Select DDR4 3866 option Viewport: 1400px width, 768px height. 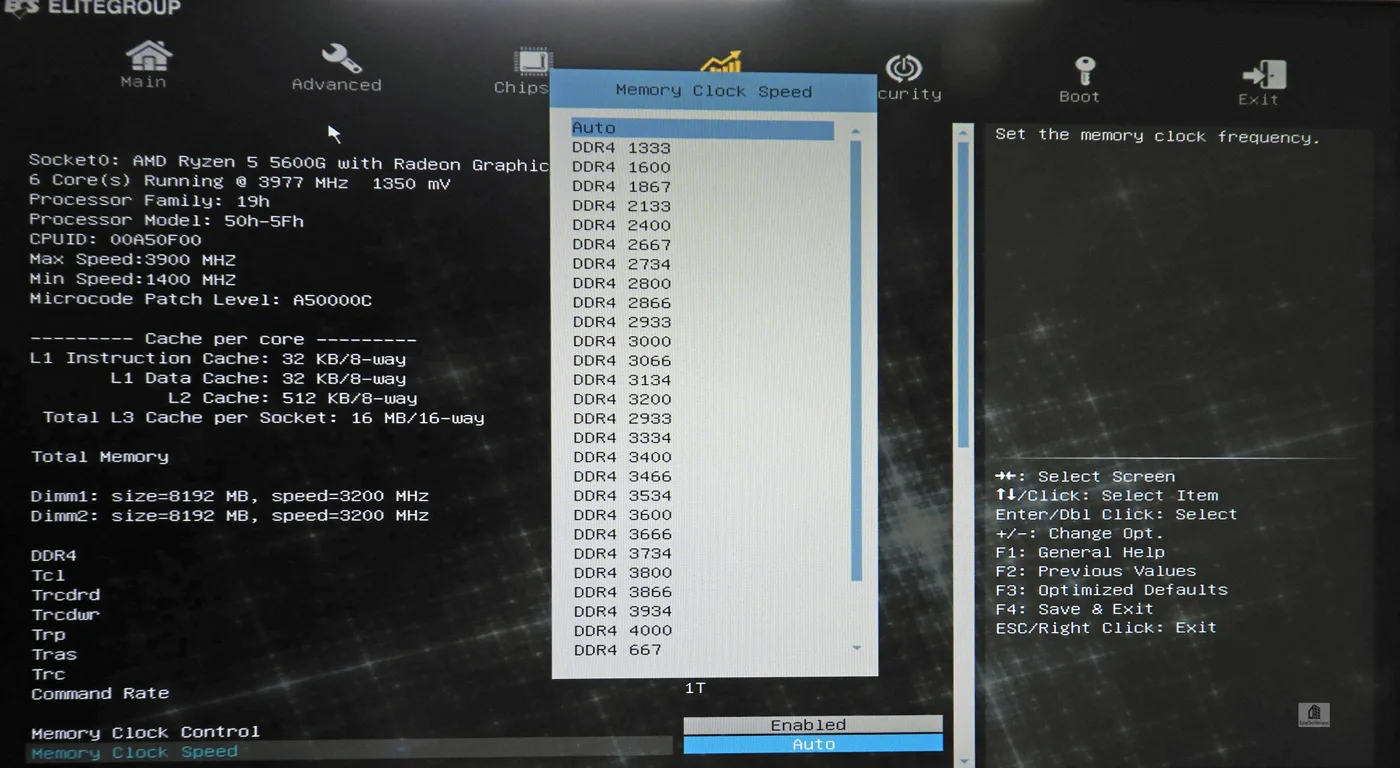(x=621, y=592)
